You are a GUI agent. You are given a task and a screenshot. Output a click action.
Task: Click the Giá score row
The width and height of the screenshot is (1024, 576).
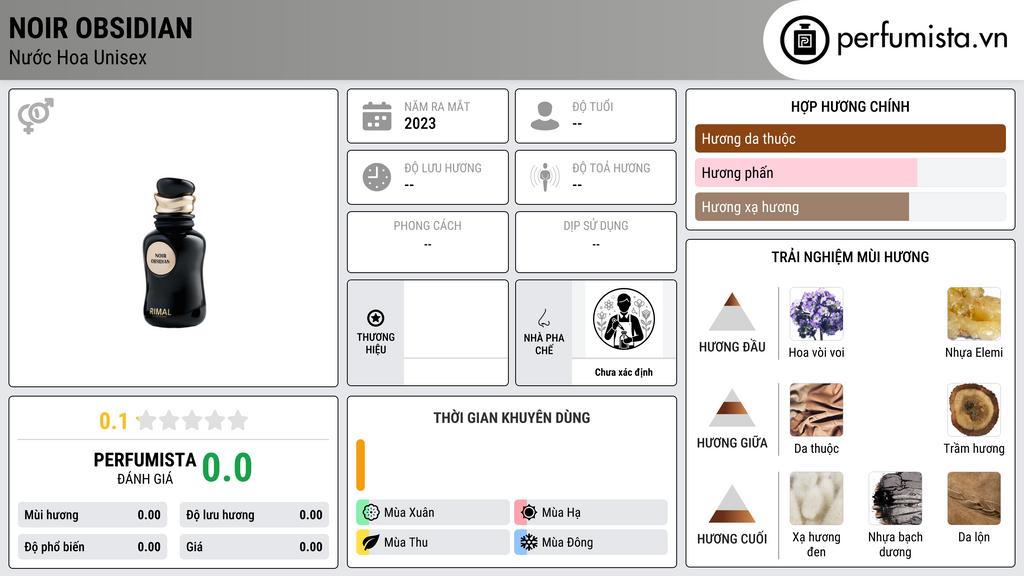coord(254,547)
